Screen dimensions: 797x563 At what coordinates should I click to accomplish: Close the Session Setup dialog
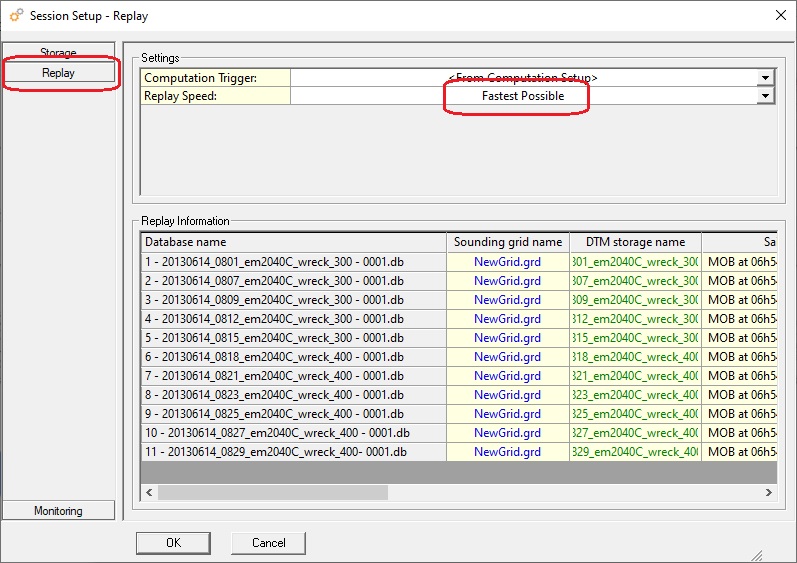(x=780, y=15)
